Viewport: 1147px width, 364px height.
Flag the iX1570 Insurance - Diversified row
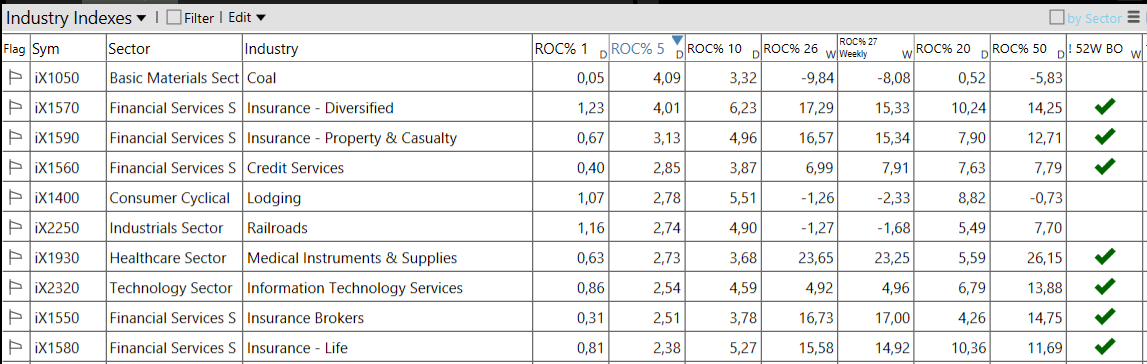(x=15, y=108)
